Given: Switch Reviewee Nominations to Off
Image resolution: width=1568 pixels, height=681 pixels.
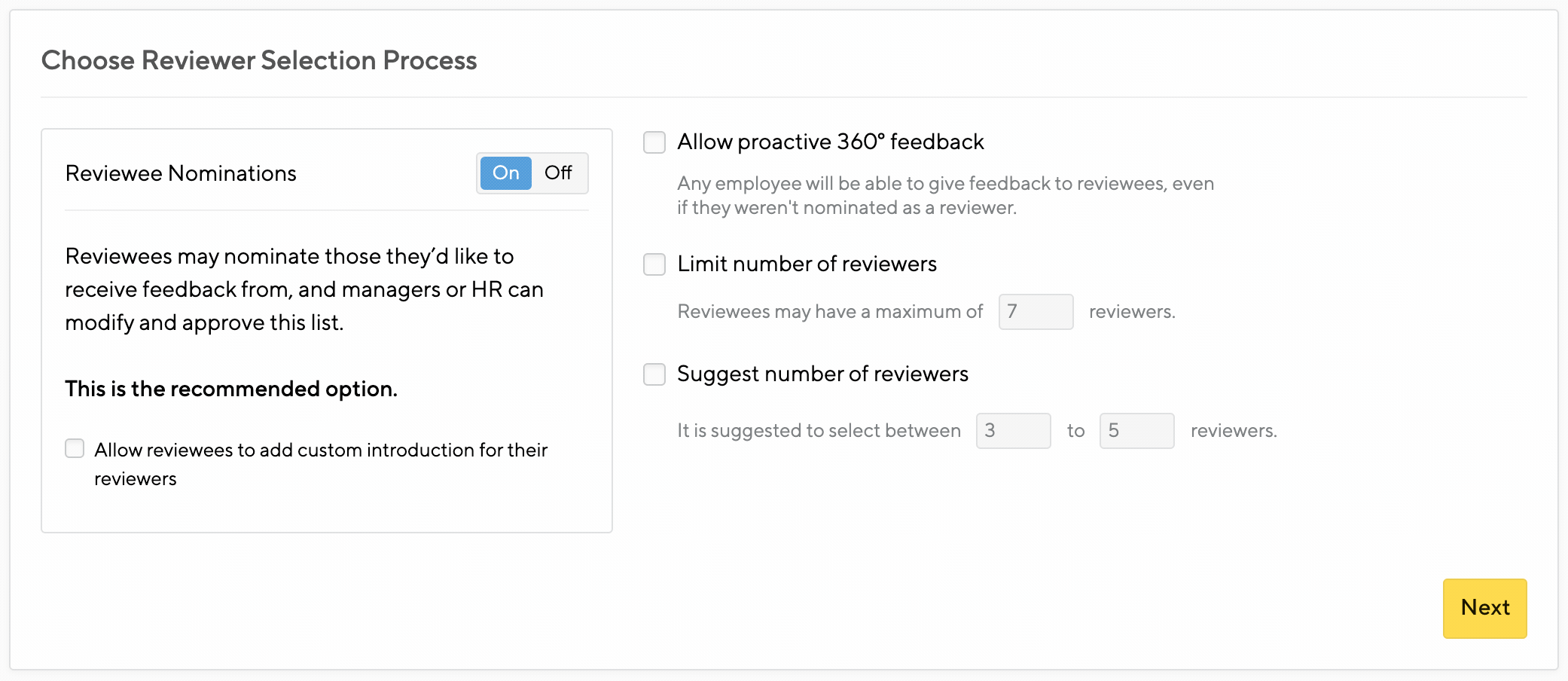Looking at the screenshot, I should pos(559,173).
